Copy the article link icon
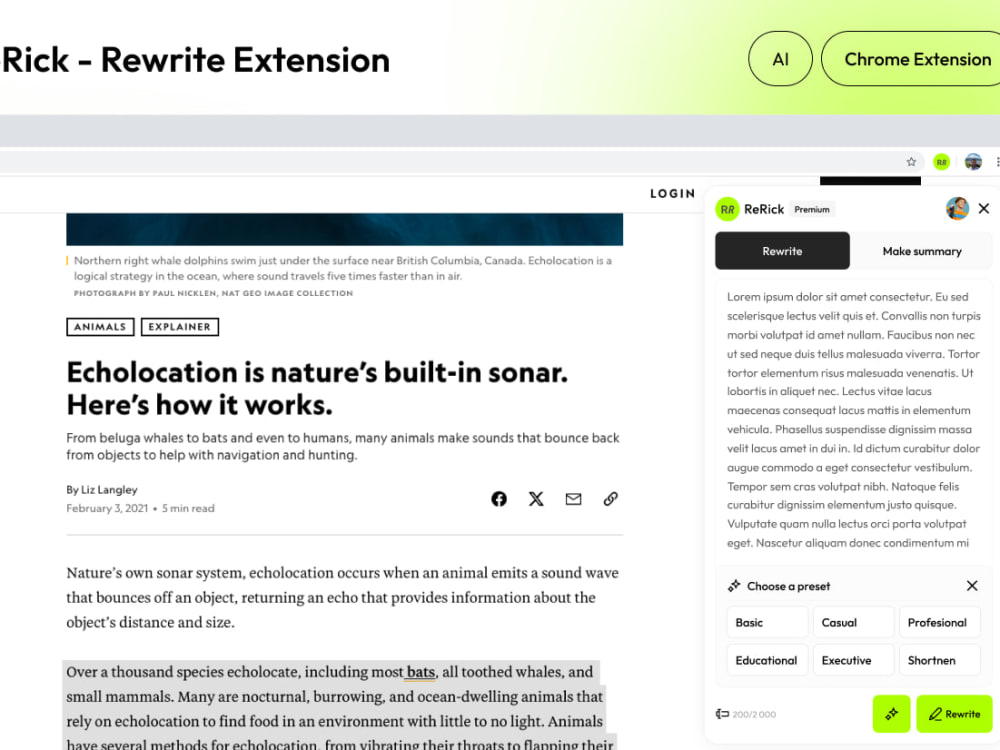This screenshot has width=1000, height=750. click(610, 499)
